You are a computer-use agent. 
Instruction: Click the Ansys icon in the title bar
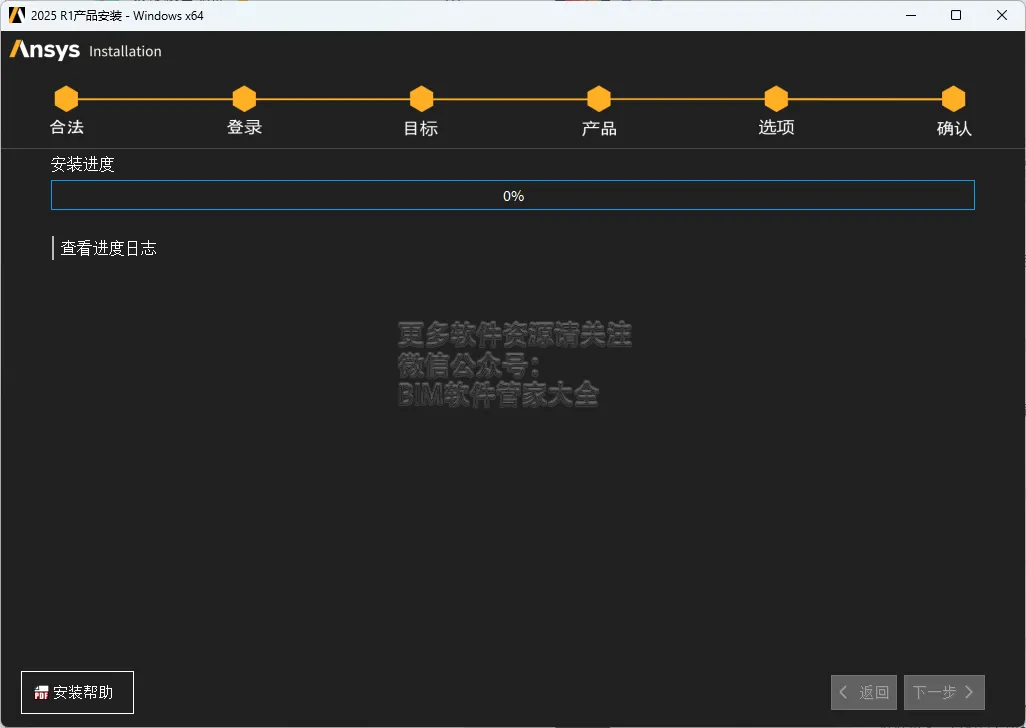pyautogui.click(x=16, y=15)
